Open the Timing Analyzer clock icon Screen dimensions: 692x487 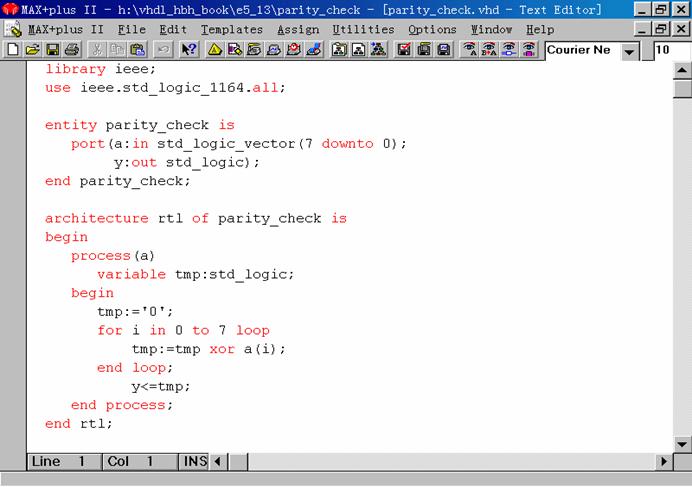[x=294, y=49]
